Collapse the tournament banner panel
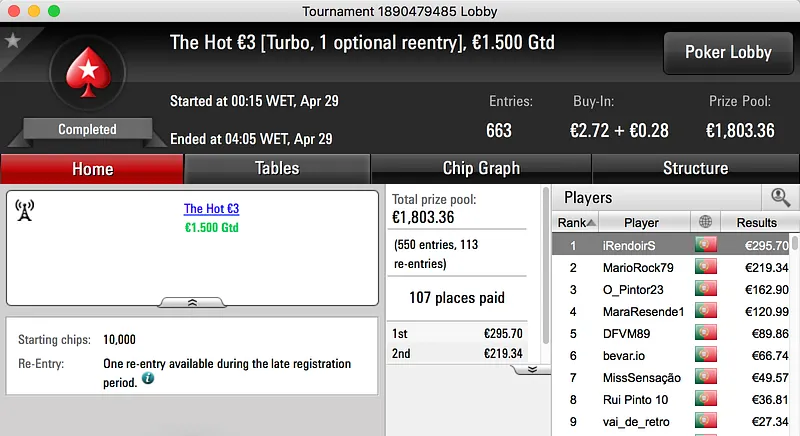Screen dimensions: 800x436 coord(193,301)
